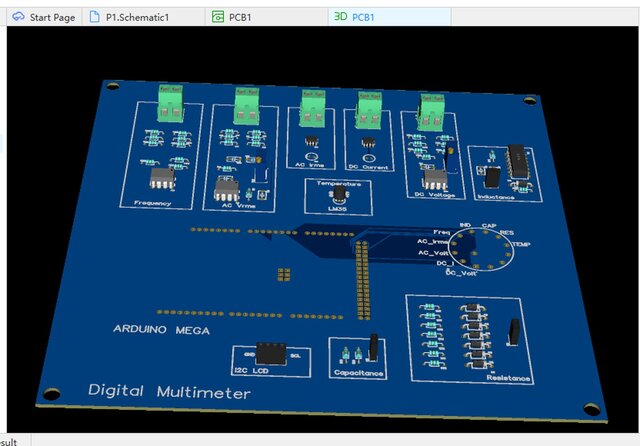Click the AC Vrms label on board

(239, 206)
